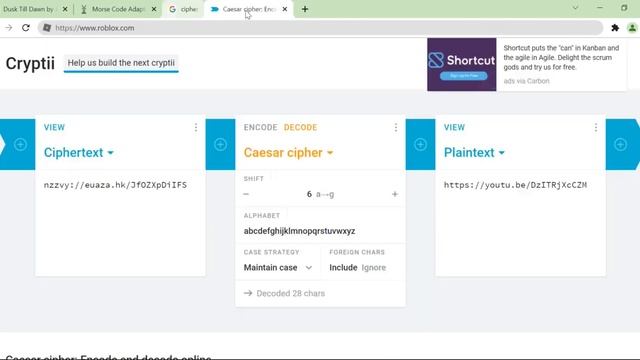640x360 pixels.
Task: Switch the brick to Encode mode
Action: point(260,127)
